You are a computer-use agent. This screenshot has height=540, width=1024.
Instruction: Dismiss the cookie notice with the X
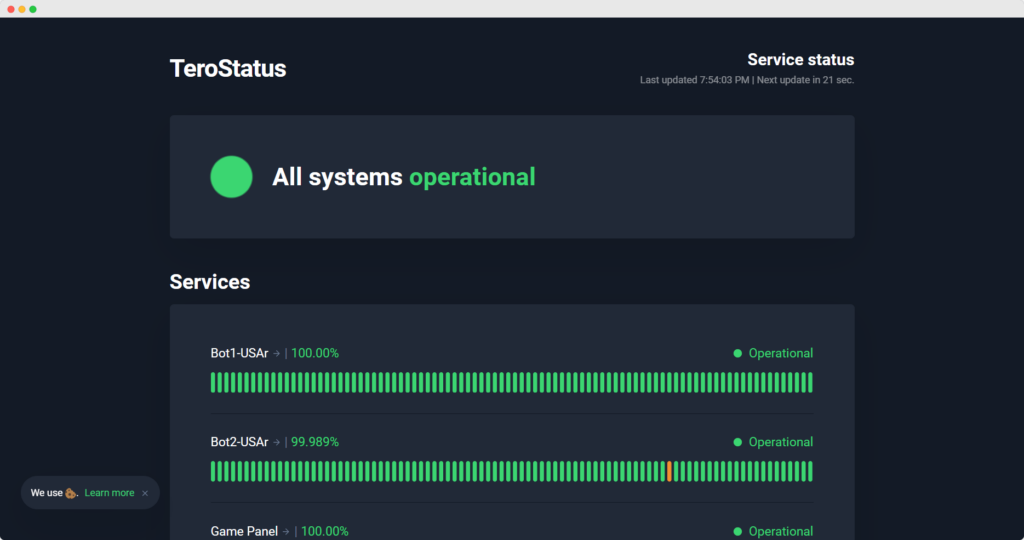tap(145, 493)
